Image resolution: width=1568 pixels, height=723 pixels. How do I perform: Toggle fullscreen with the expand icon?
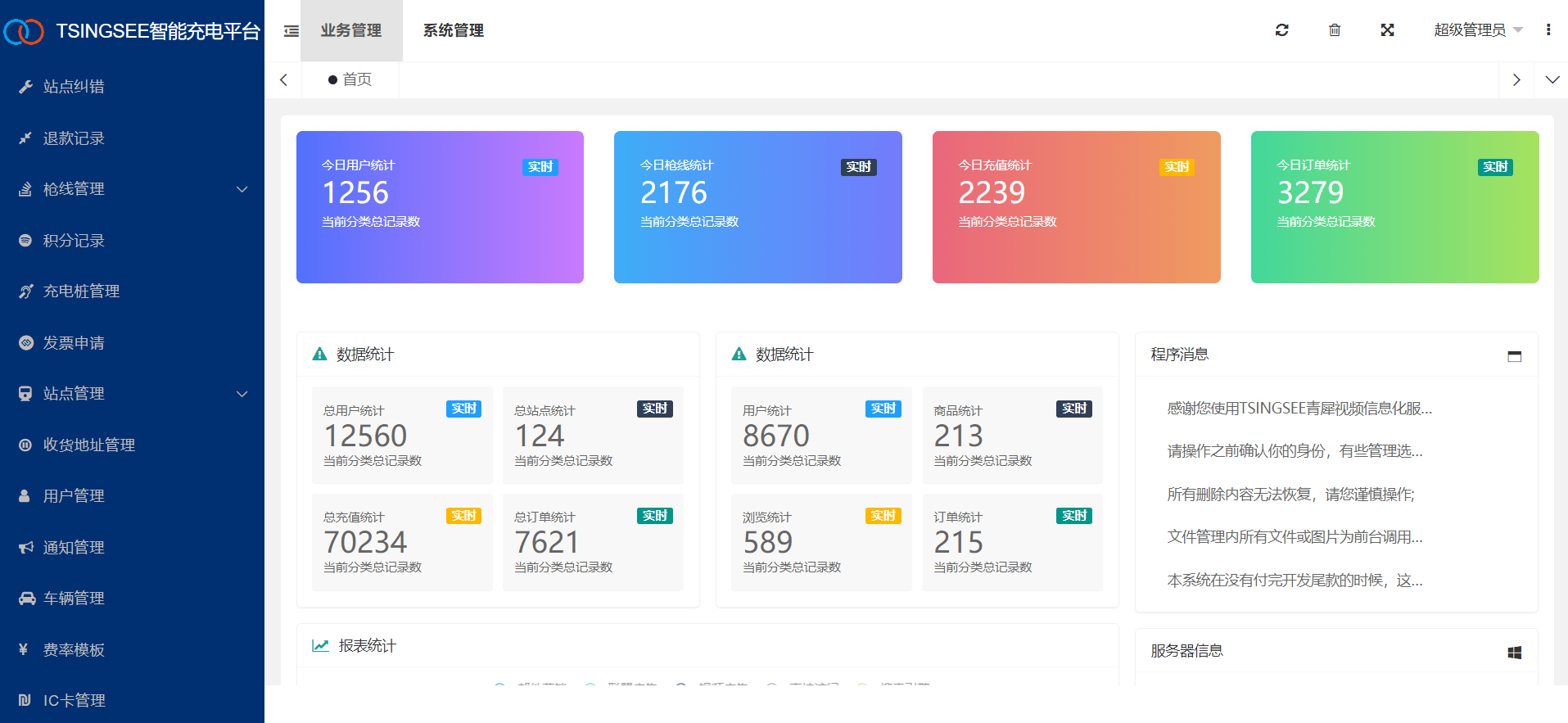coord(1387,30)
